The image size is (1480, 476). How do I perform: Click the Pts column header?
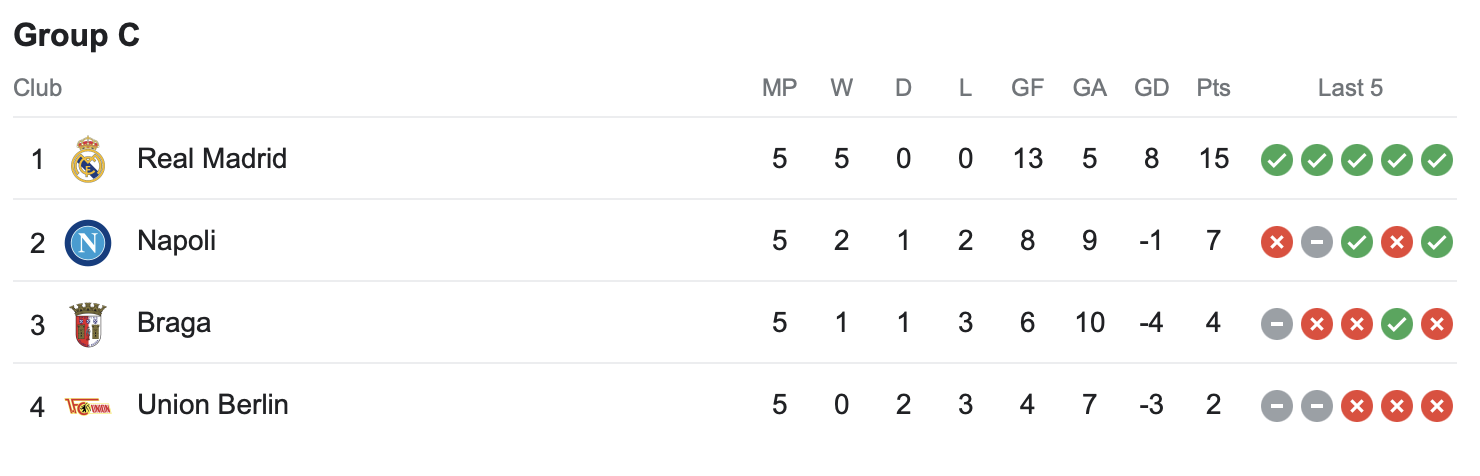[1213, 88]
